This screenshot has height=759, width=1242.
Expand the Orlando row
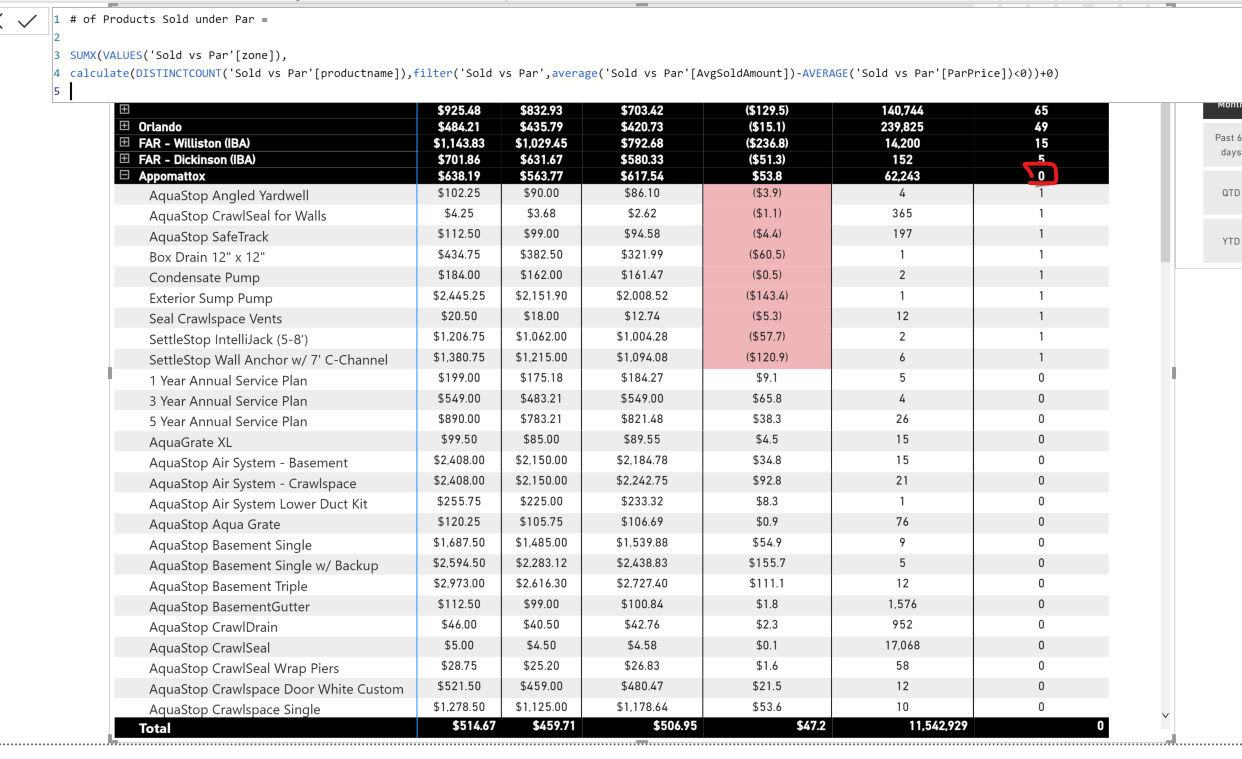pos(124,127)
